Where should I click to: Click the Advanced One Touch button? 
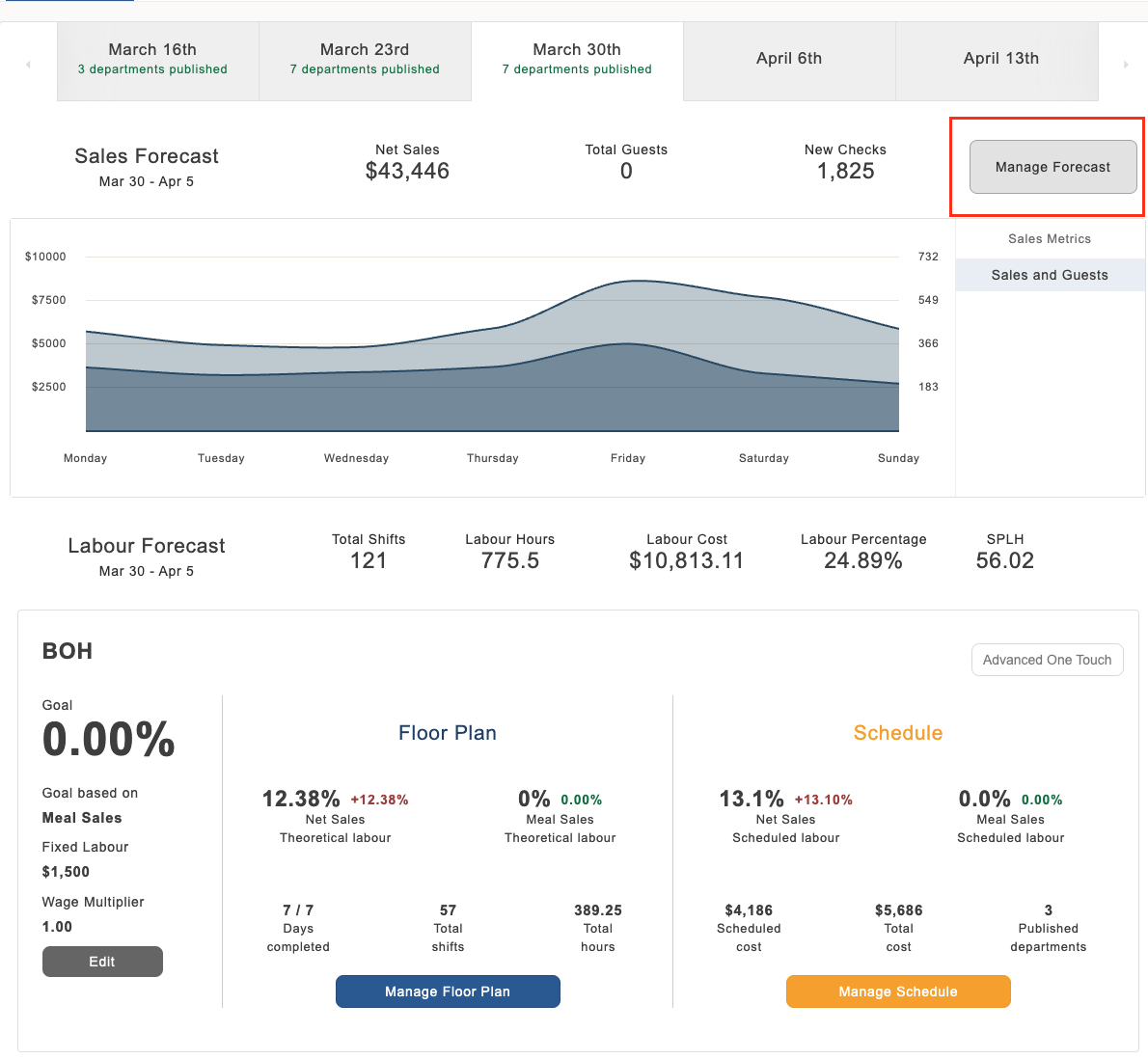pos(1047,660)
